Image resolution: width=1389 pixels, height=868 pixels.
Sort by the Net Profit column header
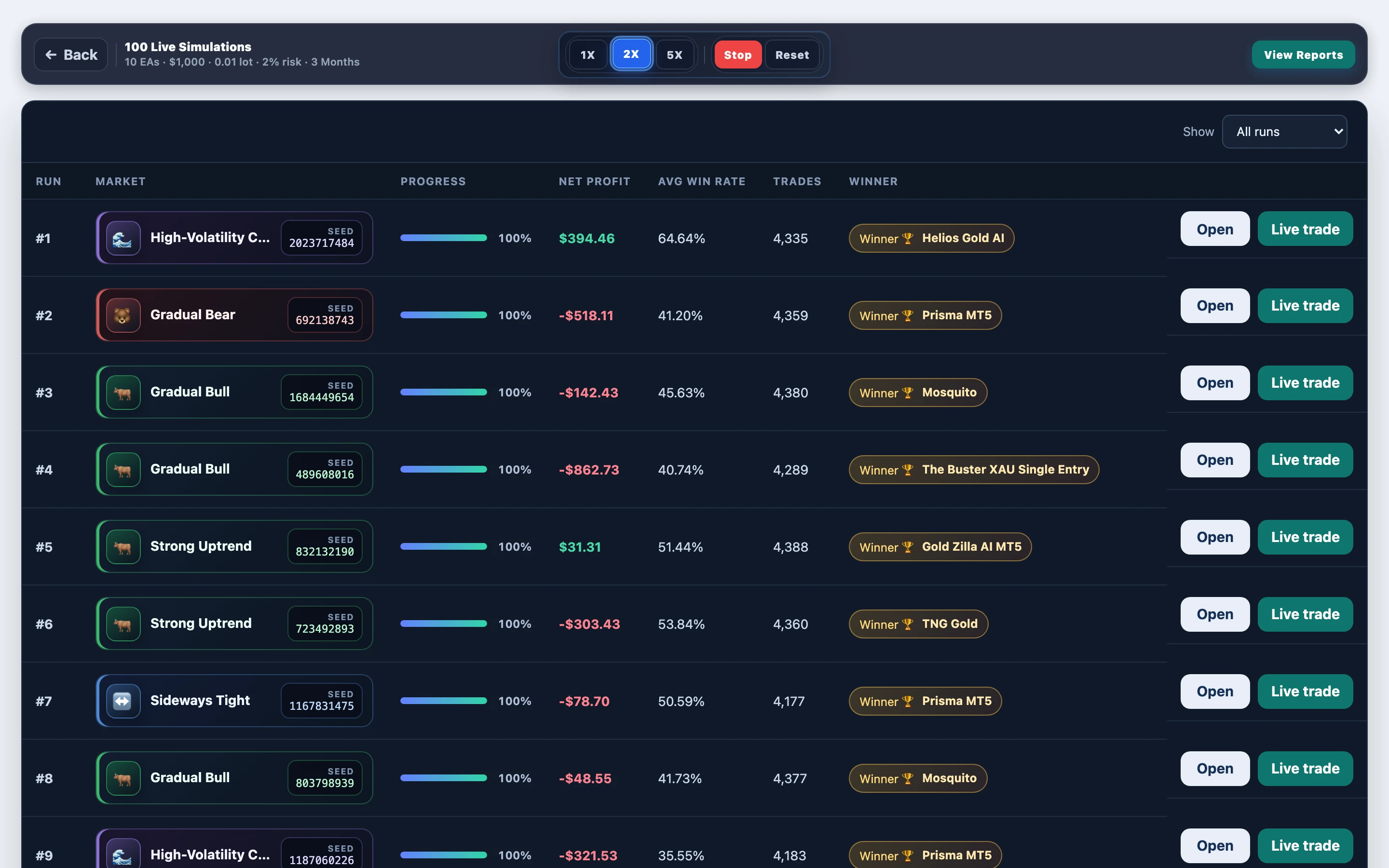(594, 181)
